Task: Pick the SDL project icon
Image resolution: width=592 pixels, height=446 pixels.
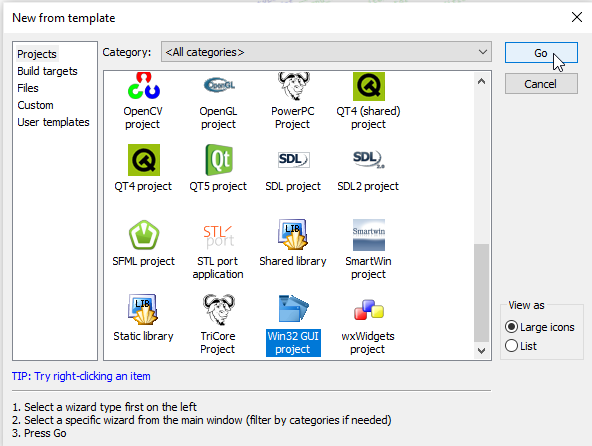Action: [x=293, y=159]
